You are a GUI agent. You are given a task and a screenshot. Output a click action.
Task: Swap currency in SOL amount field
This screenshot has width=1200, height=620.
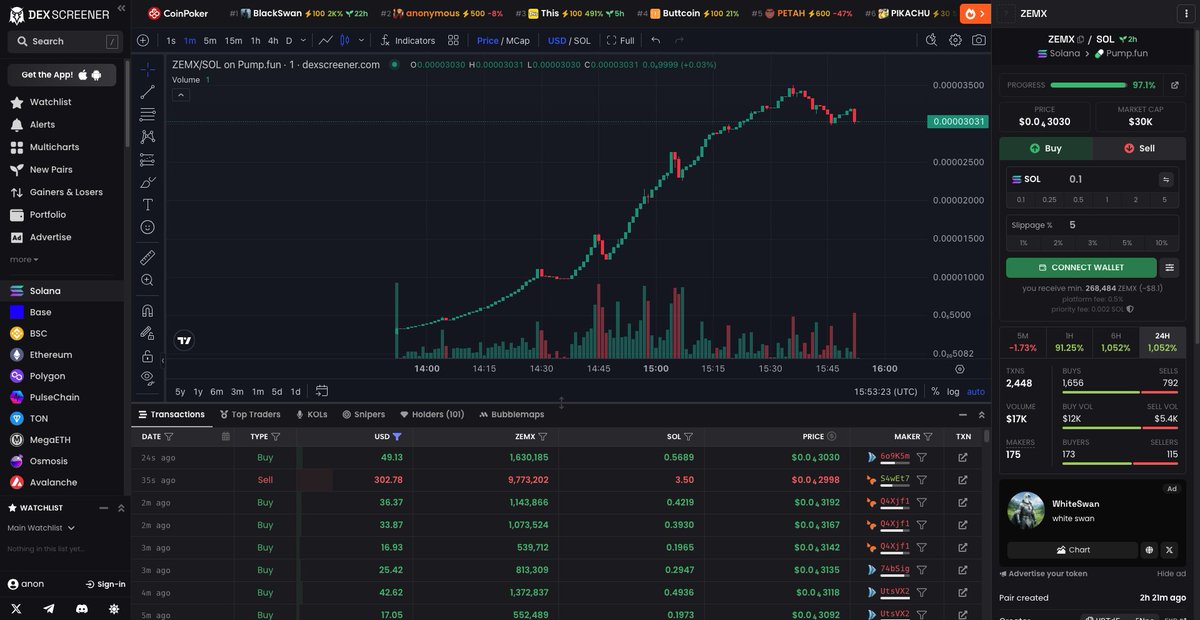pyautogui.click(x=1166, y=179)
